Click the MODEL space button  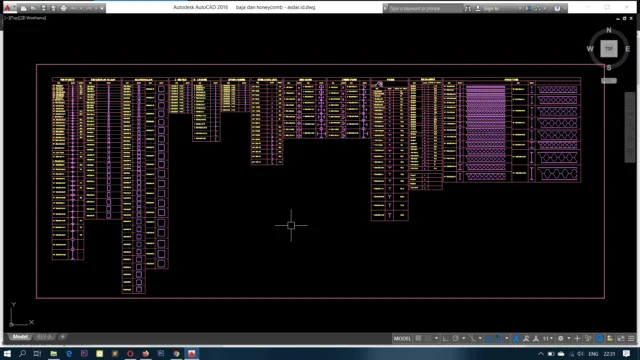(x=402, y=338)
